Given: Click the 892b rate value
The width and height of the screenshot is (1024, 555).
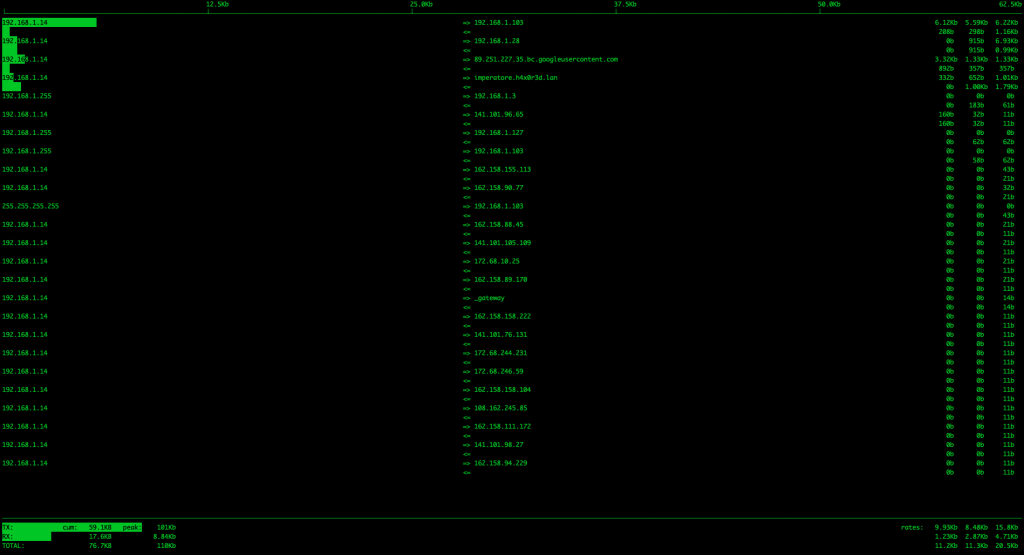Looking at the screenshot, I should point(946,69).
